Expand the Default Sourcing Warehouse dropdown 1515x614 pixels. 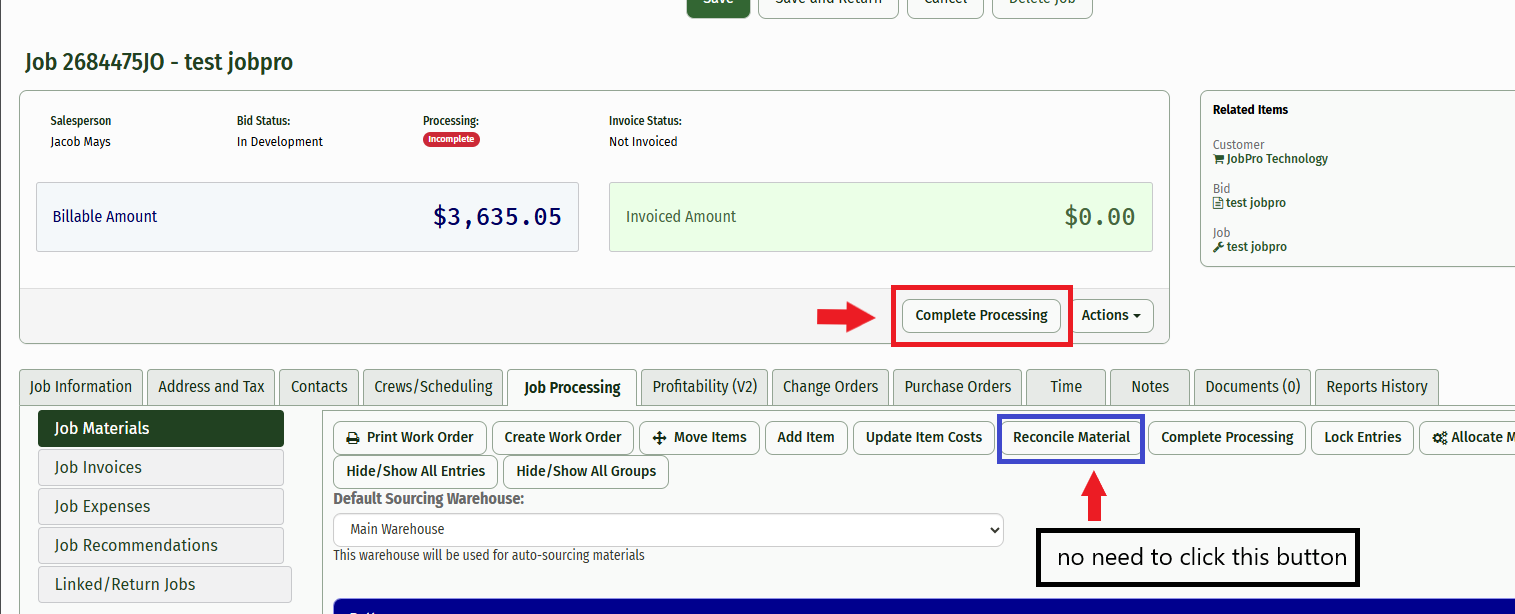click(x=667, y=530)
